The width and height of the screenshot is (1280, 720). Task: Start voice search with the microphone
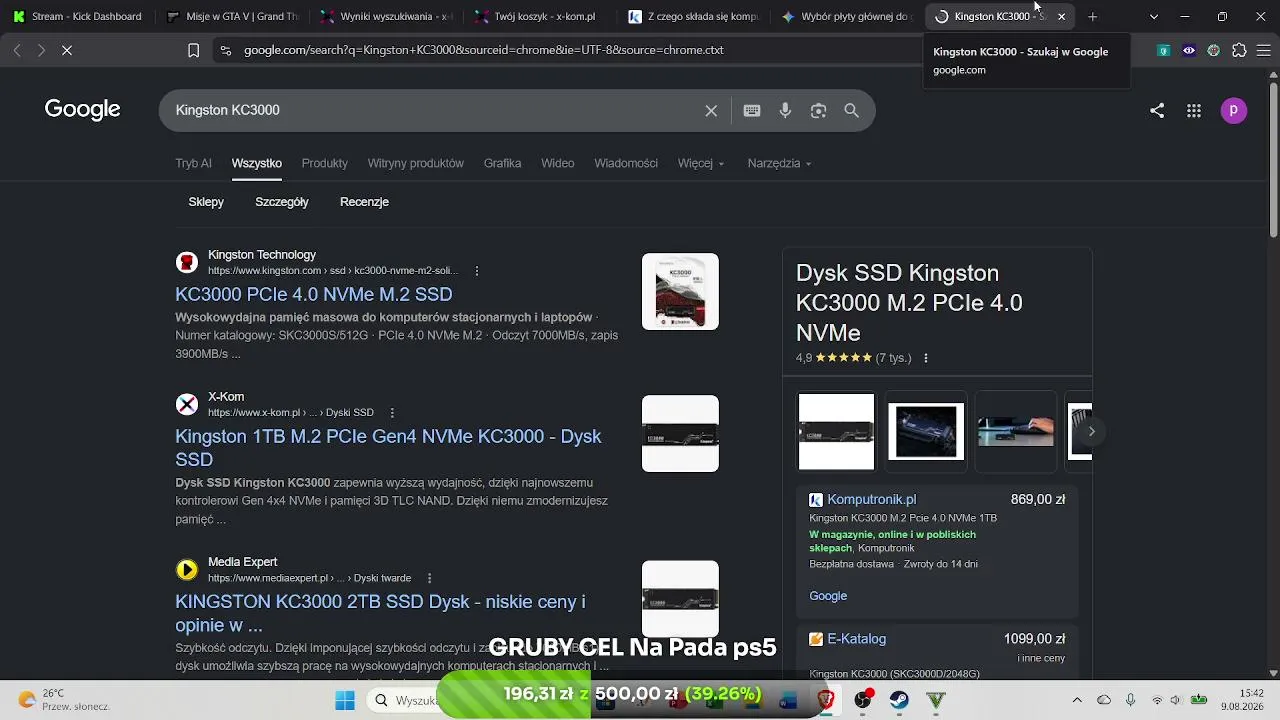click(x=785, y=111)
